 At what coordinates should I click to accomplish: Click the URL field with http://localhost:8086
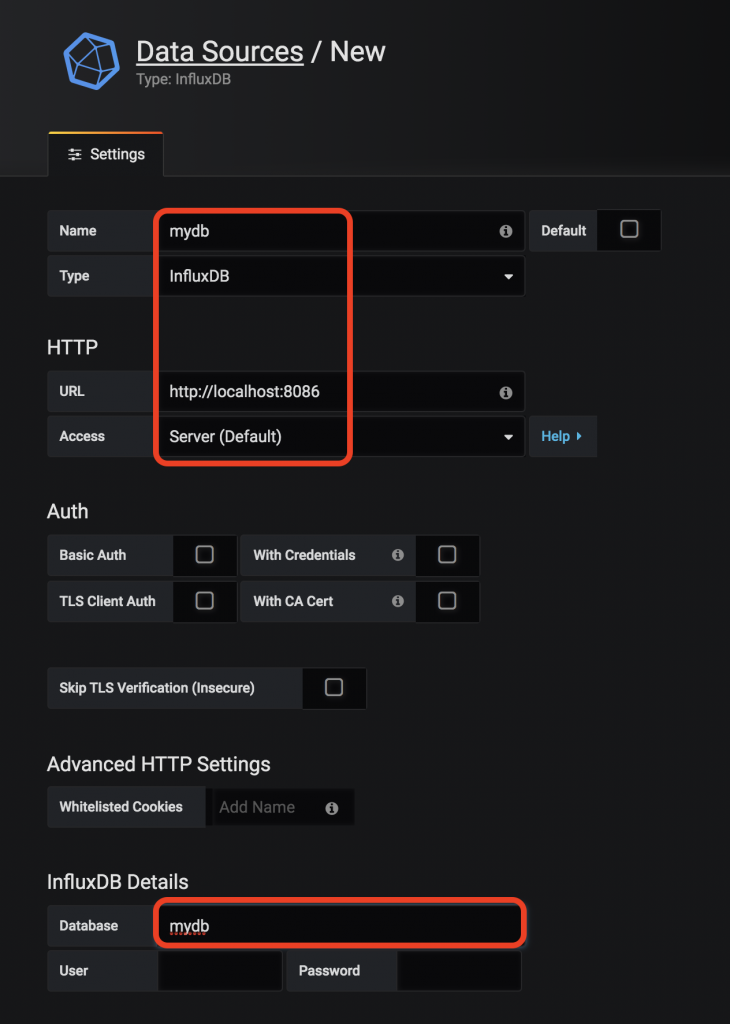[341, 391]
